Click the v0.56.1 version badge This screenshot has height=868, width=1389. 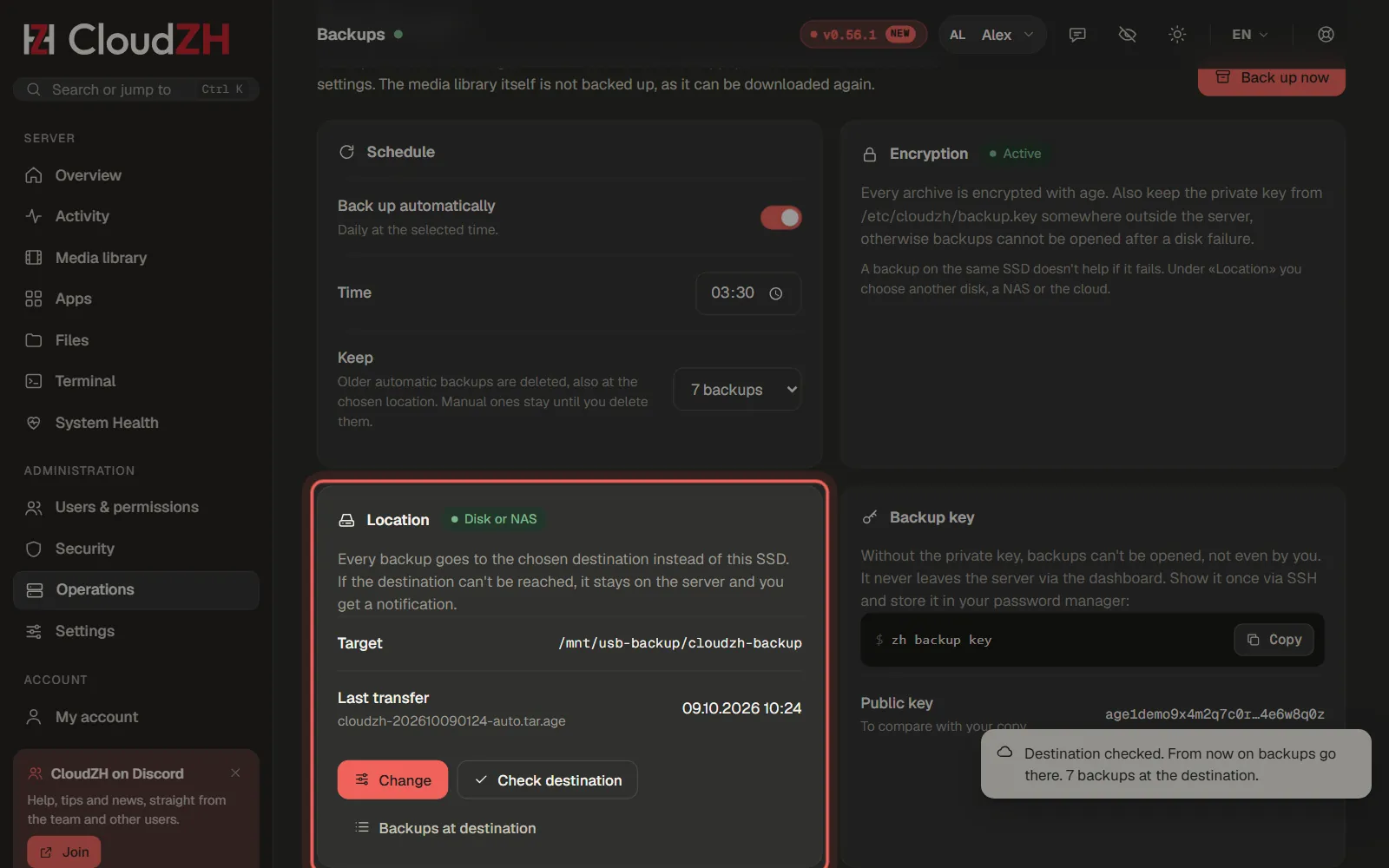pos(863,35)
